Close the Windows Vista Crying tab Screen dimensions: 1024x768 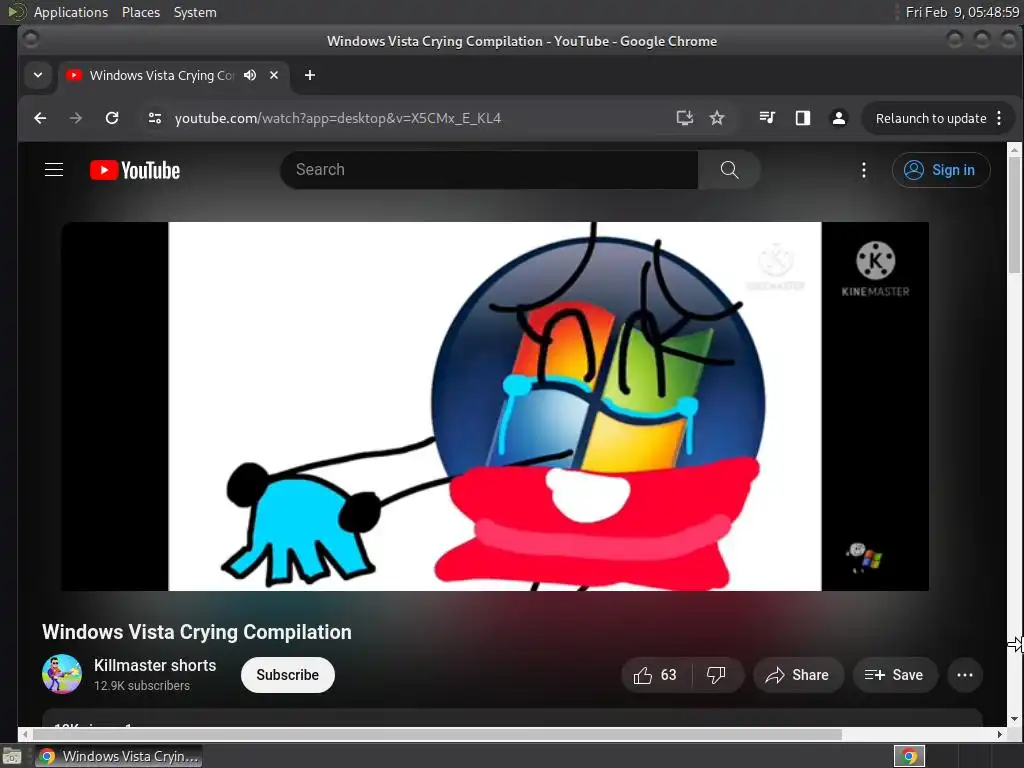(274, 75)
